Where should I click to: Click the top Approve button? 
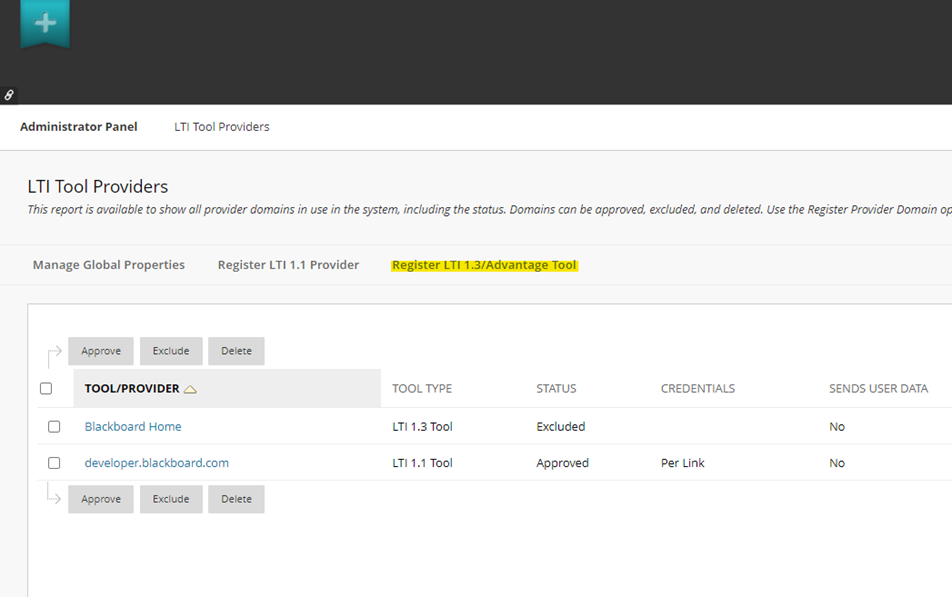pos(101,351)
